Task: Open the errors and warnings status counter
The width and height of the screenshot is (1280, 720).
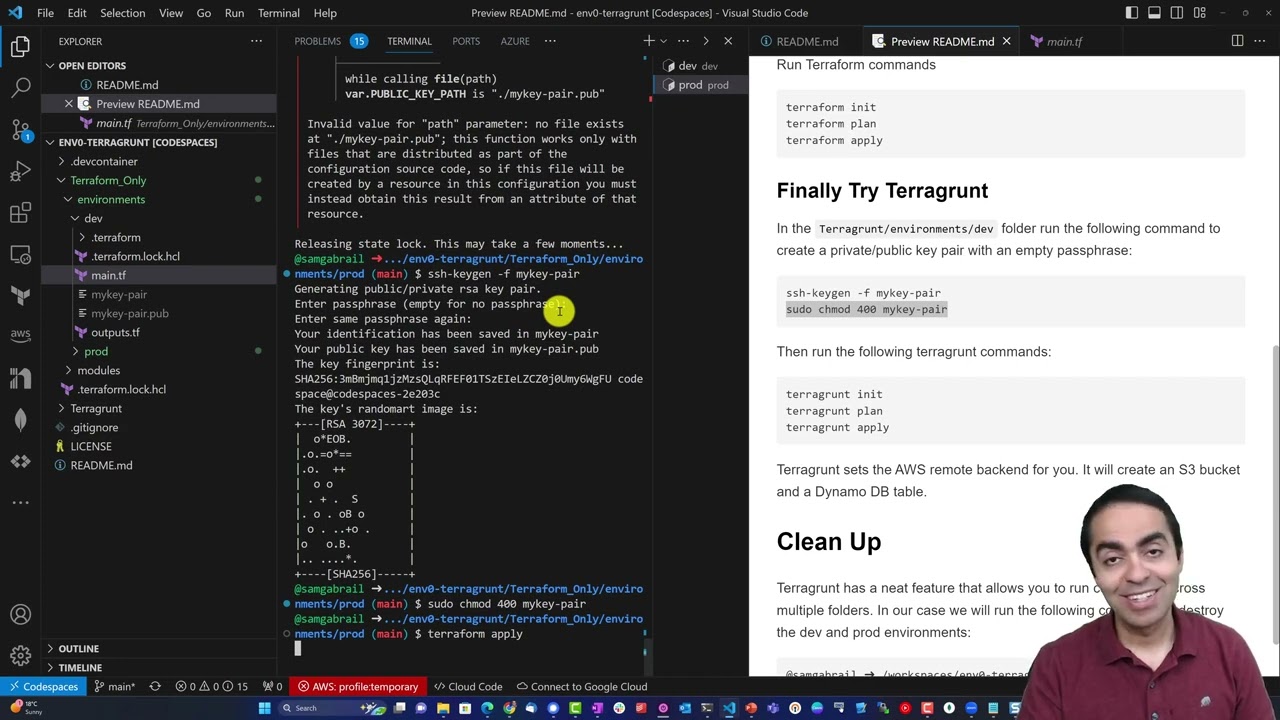Action: point(211,686)
